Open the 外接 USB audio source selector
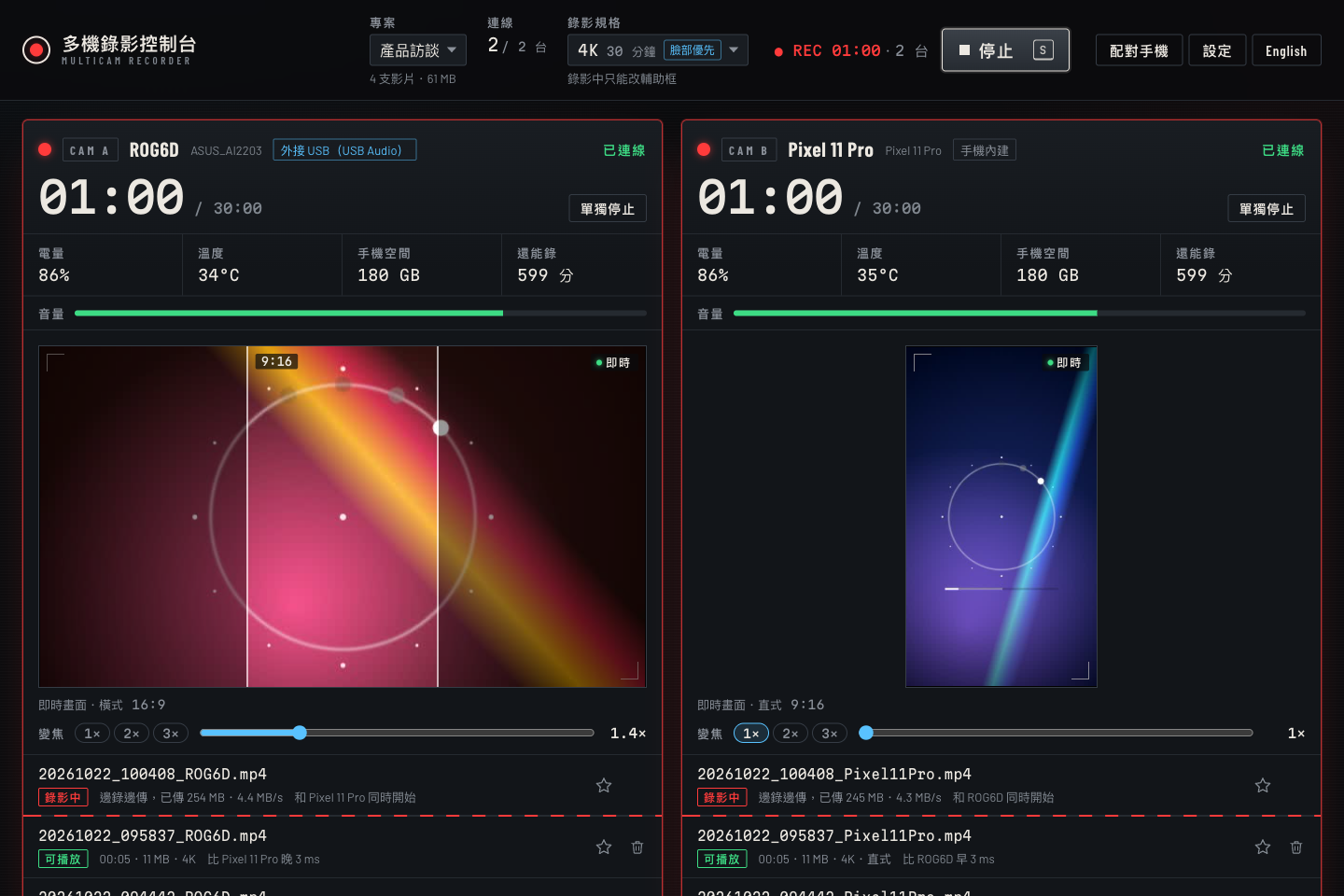The image size is (1344, 896). point(344,150)
